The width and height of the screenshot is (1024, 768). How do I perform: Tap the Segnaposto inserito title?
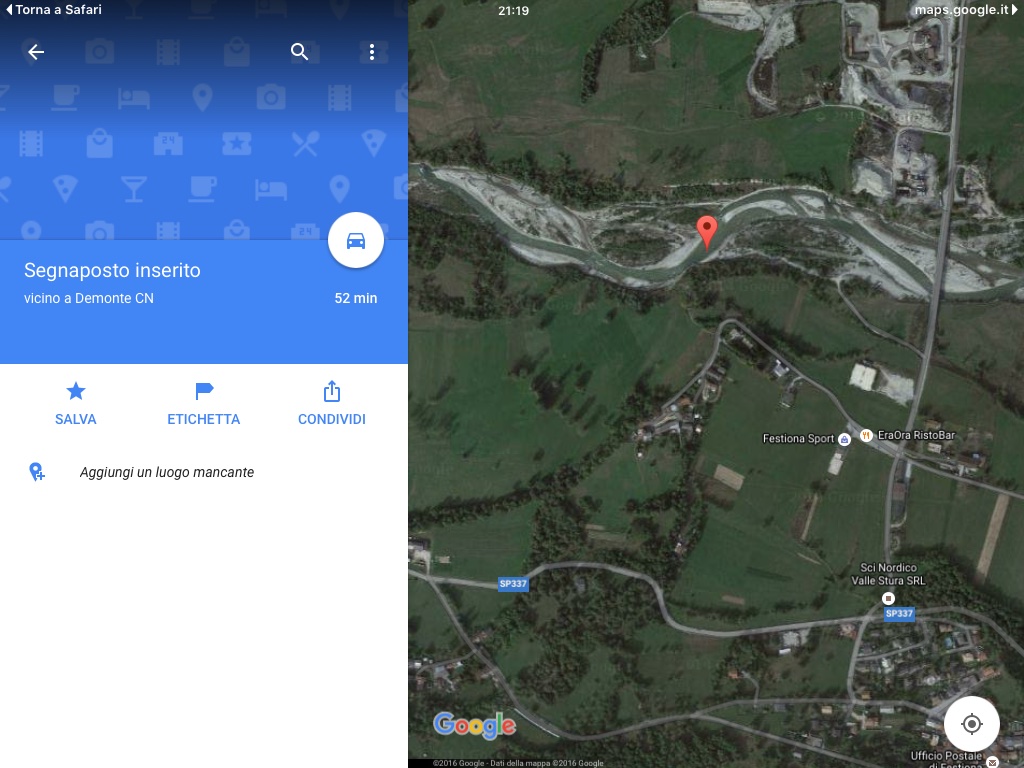click(x=112, y=270)
